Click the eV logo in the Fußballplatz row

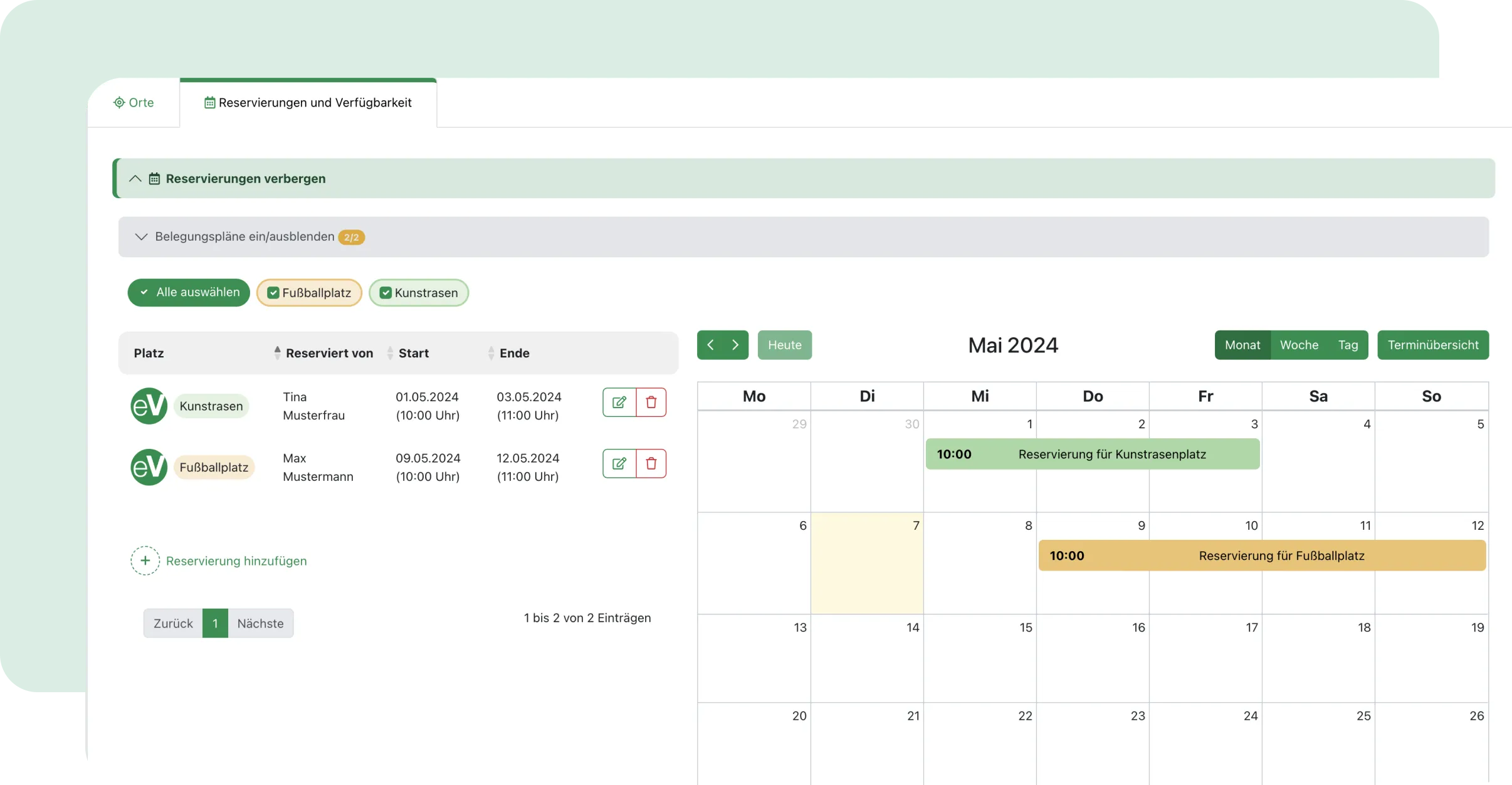(149, 467)
